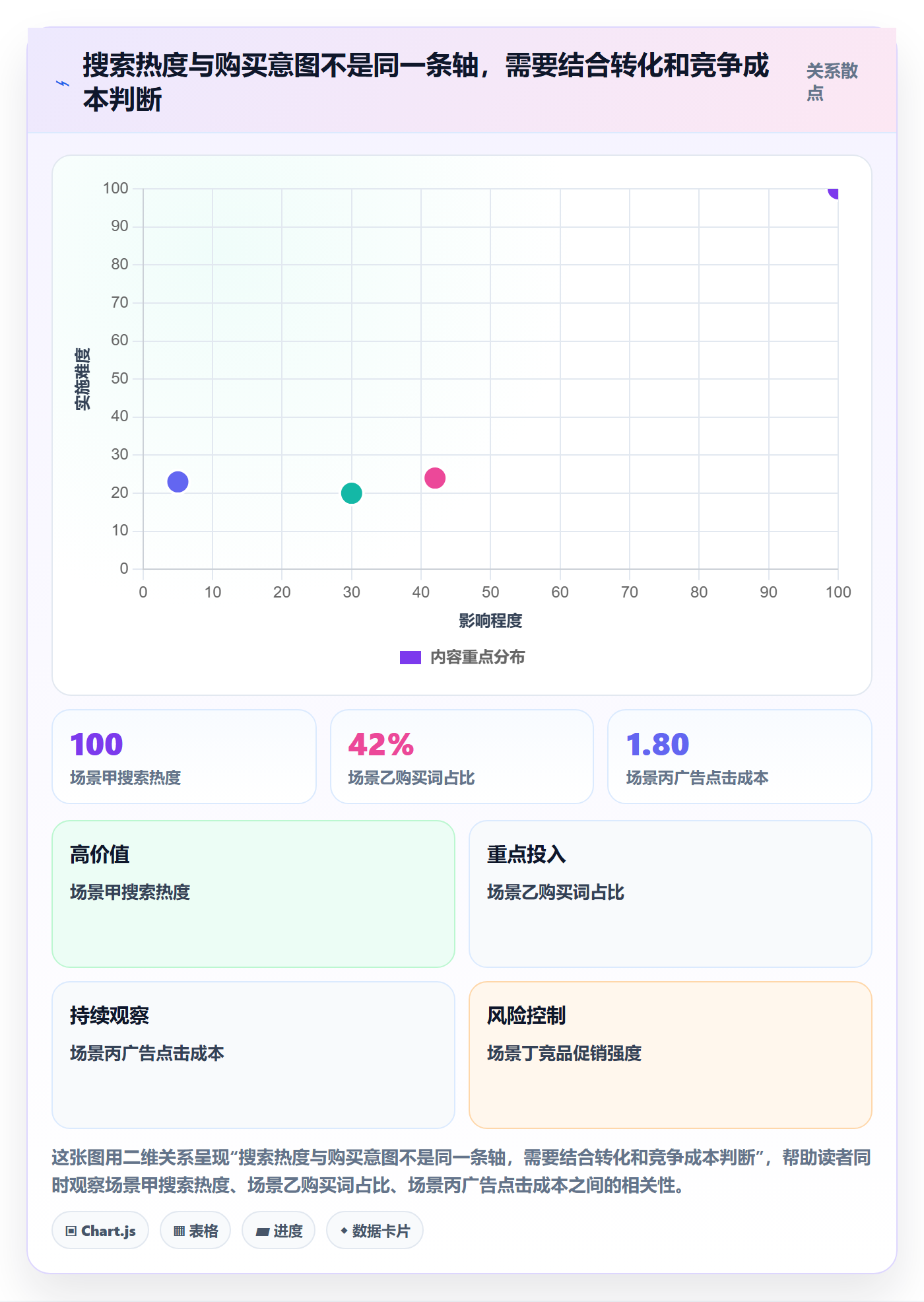Image resolution: width=924 pixels, height=1302 pixels.
Task: Click the 进度 tag chip
Action: click(279, 1231)
